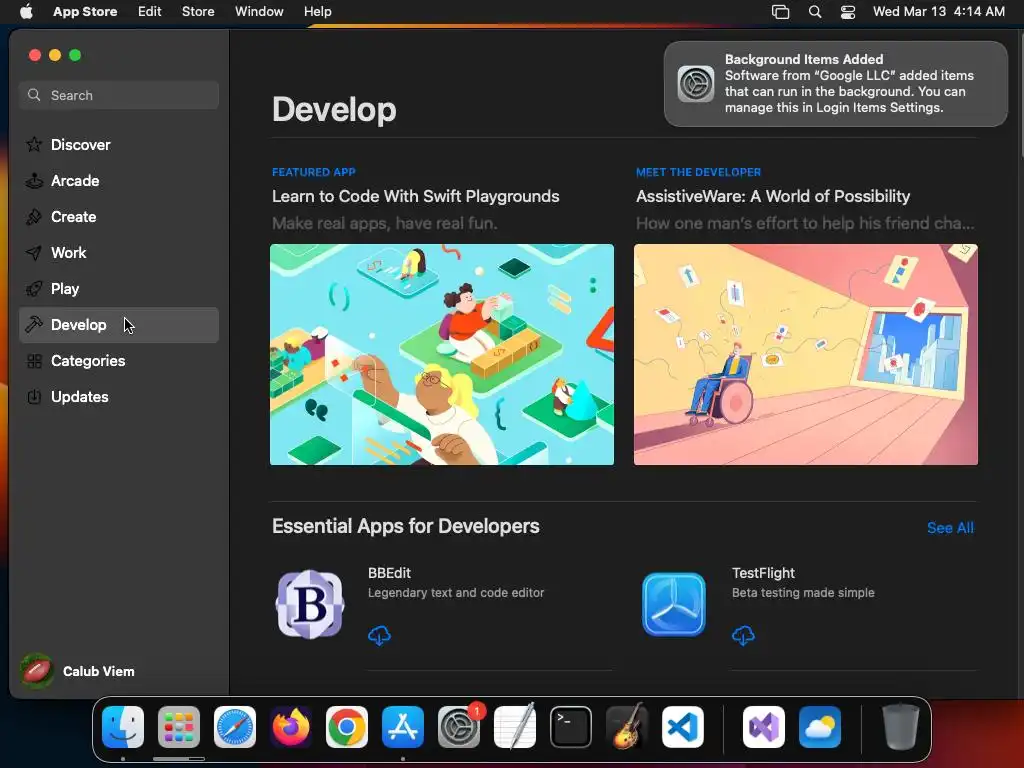1024x768 pixels.
Task: Open Stage Manager menu bar icon
Action: click(780, 12)
